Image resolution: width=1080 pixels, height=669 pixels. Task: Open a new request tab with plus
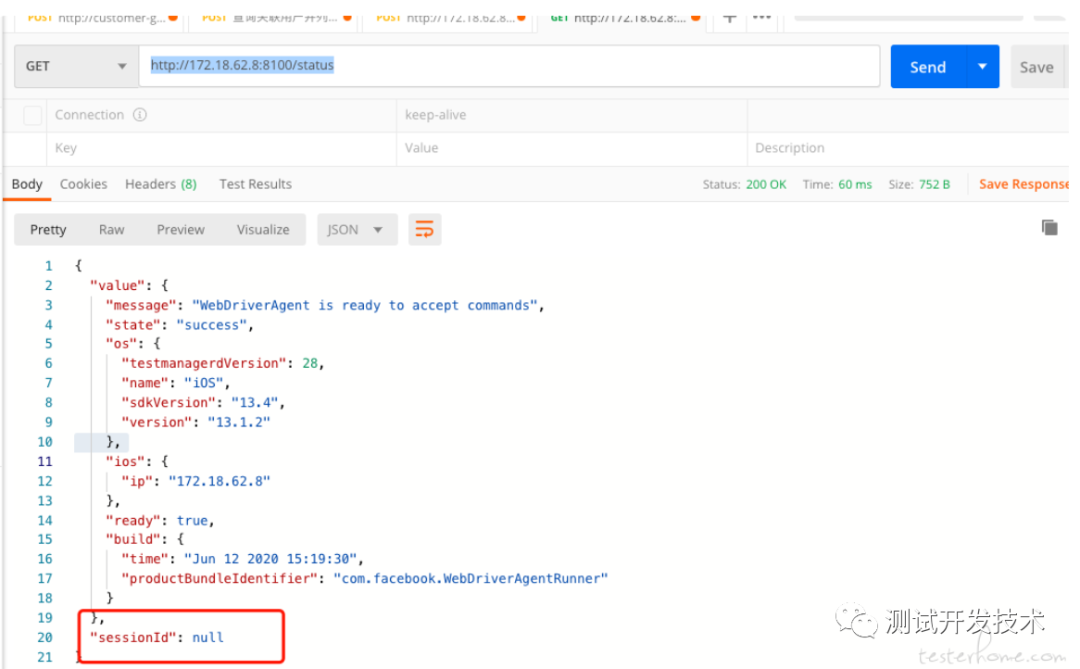click(x=729, y=17)
